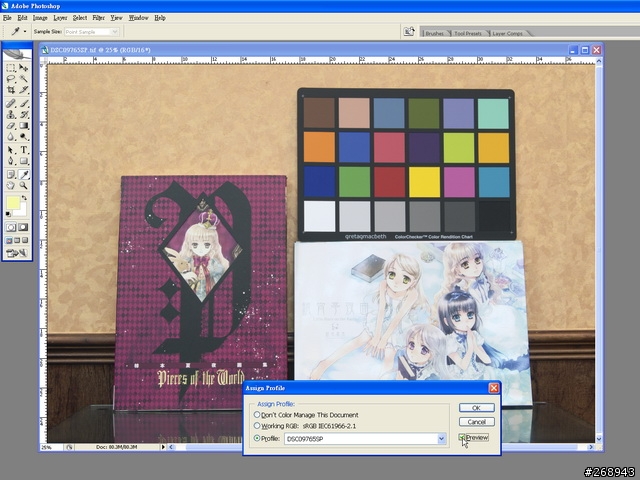Open the Profile dropdown list

click(441, 439)
